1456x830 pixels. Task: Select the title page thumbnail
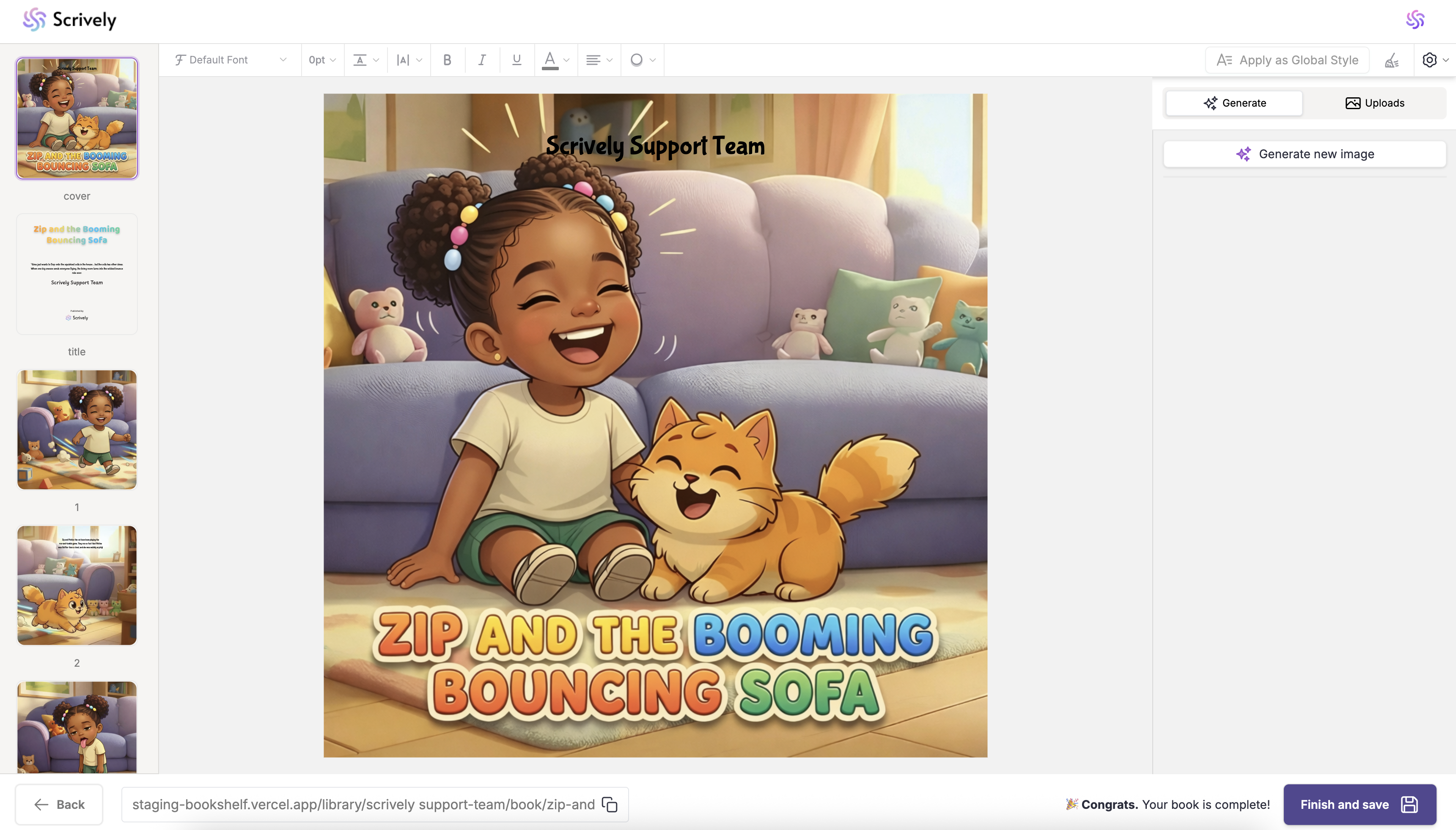[77, 274]
